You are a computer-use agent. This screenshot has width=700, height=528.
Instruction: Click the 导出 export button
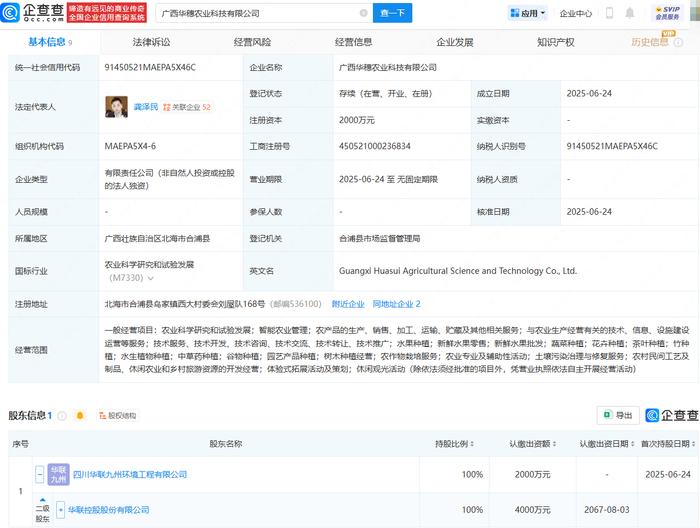[618, 415]
